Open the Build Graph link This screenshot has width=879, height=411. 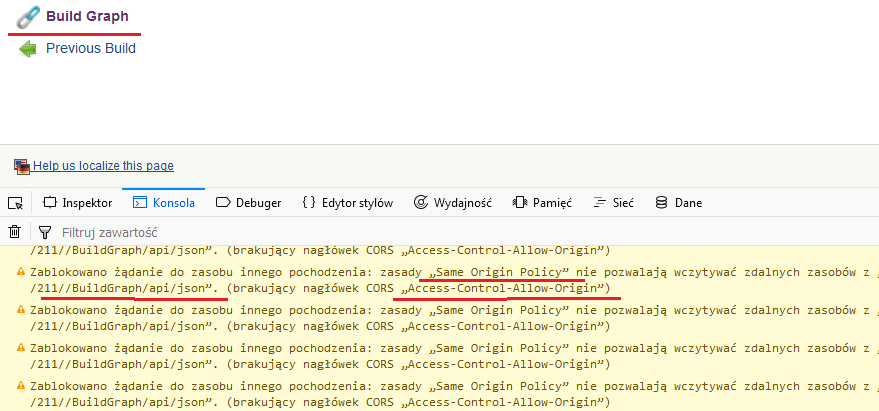point(87,17)
